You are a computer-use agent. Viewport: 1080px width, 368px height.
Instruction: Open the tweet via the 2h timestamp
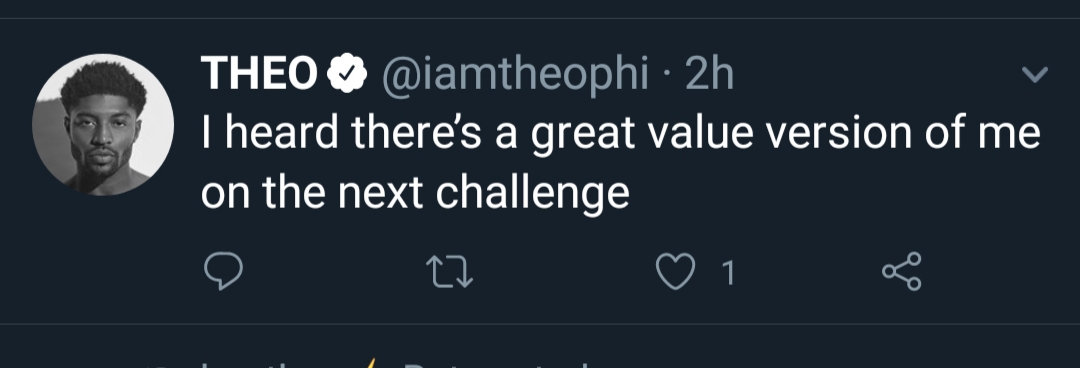709,75
